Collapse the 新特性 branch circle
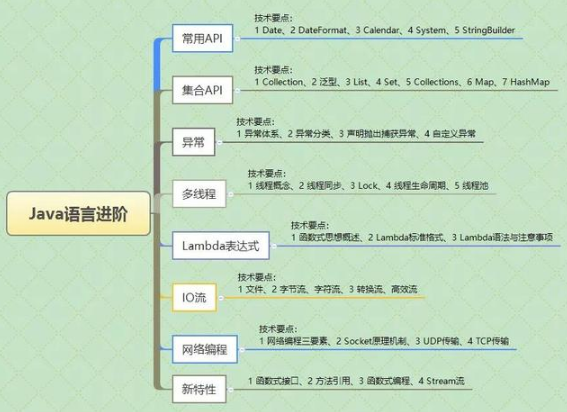Image resolution: width=567 pixels, height=412 pixels. [x=231, y=390]
